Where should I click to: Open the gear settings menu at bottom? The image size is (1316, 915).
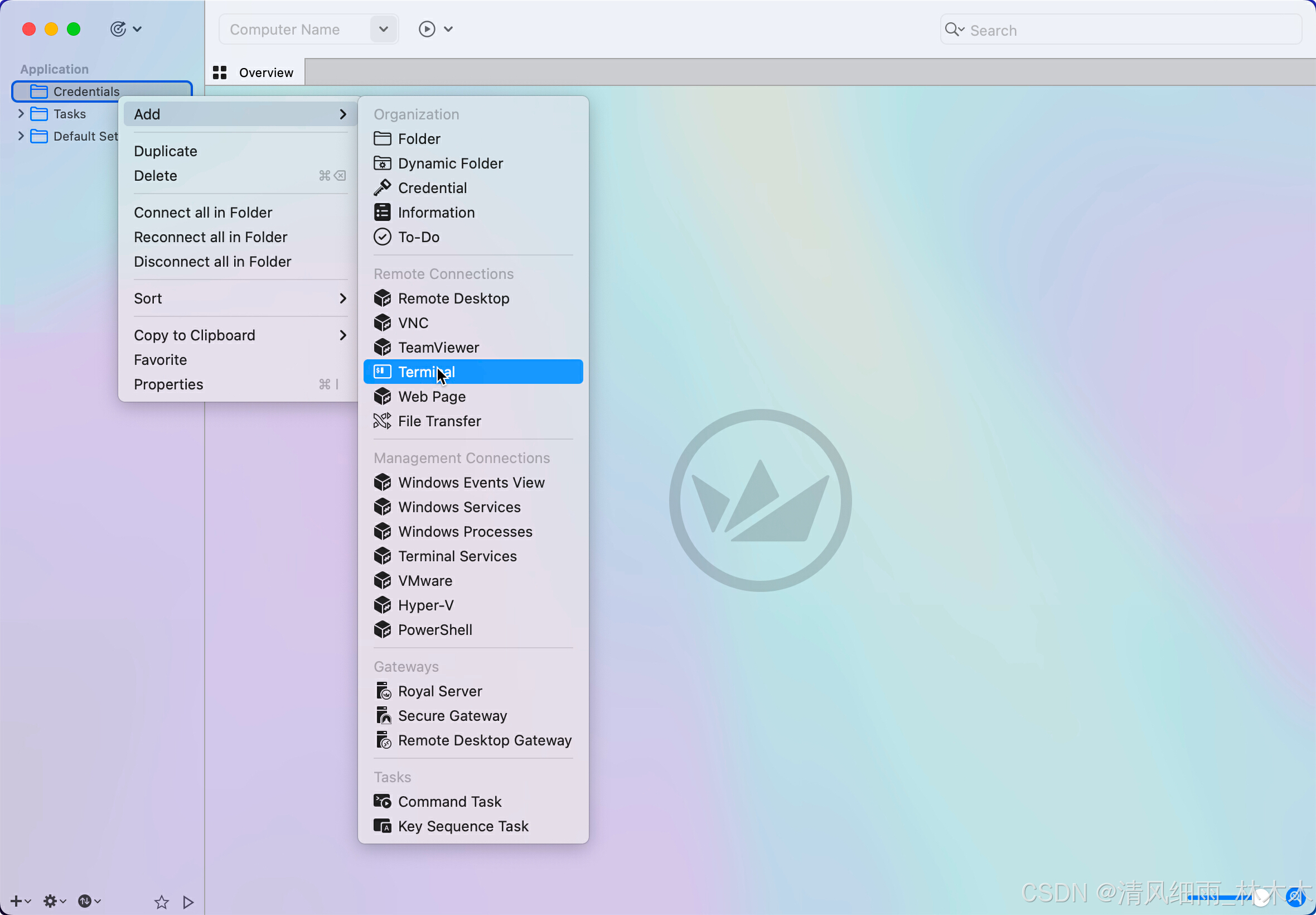tap(55, 901)
